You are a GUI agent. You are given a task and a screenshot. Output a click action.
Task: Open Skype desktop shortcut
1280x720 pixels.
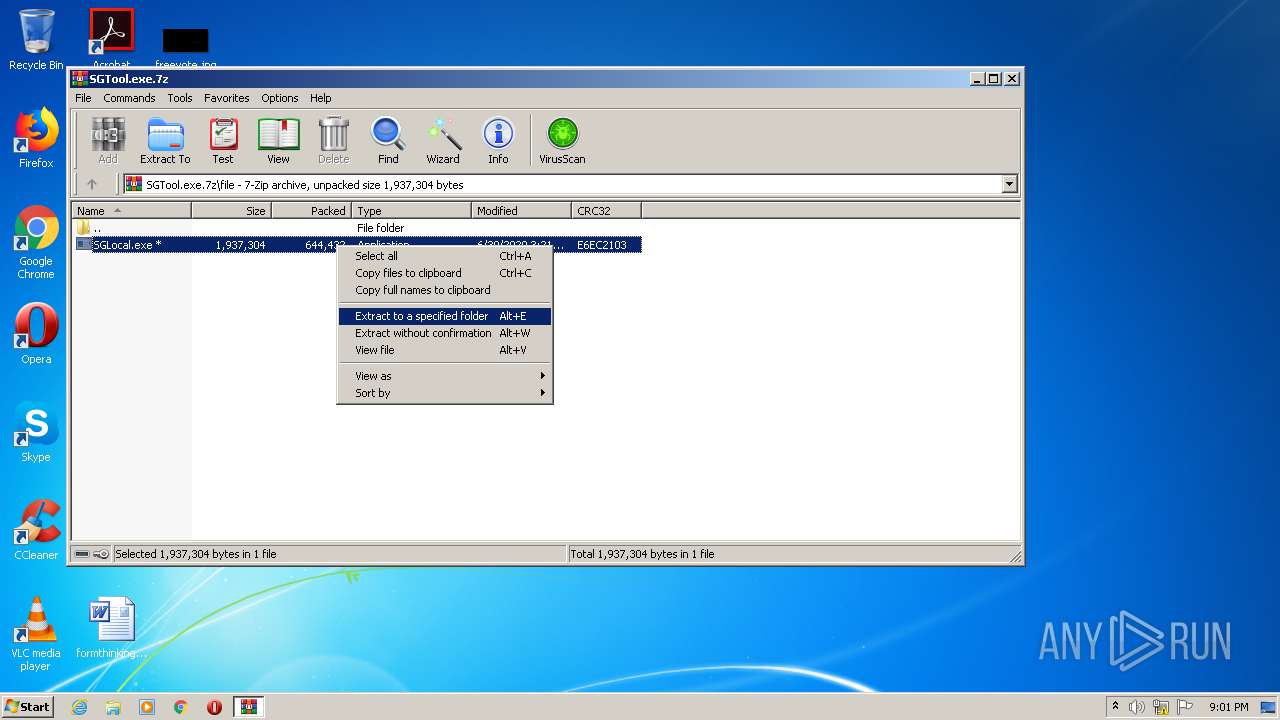point(36,432)
